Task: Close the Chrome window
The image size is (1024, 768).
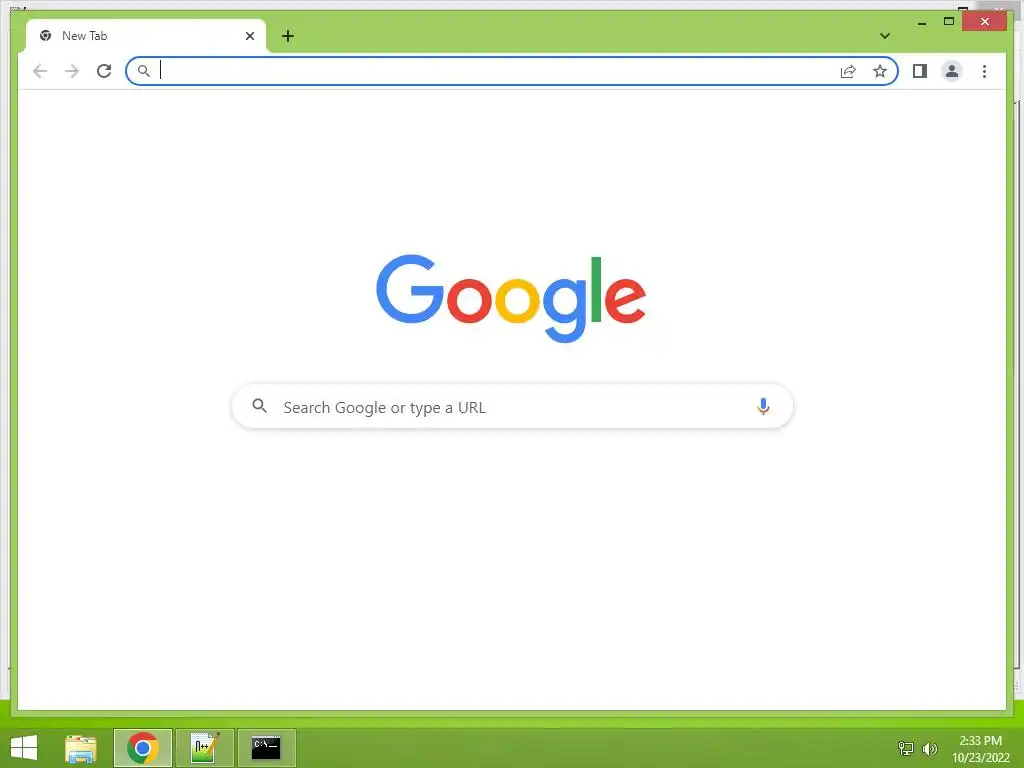Action: [x=985, y=22]
